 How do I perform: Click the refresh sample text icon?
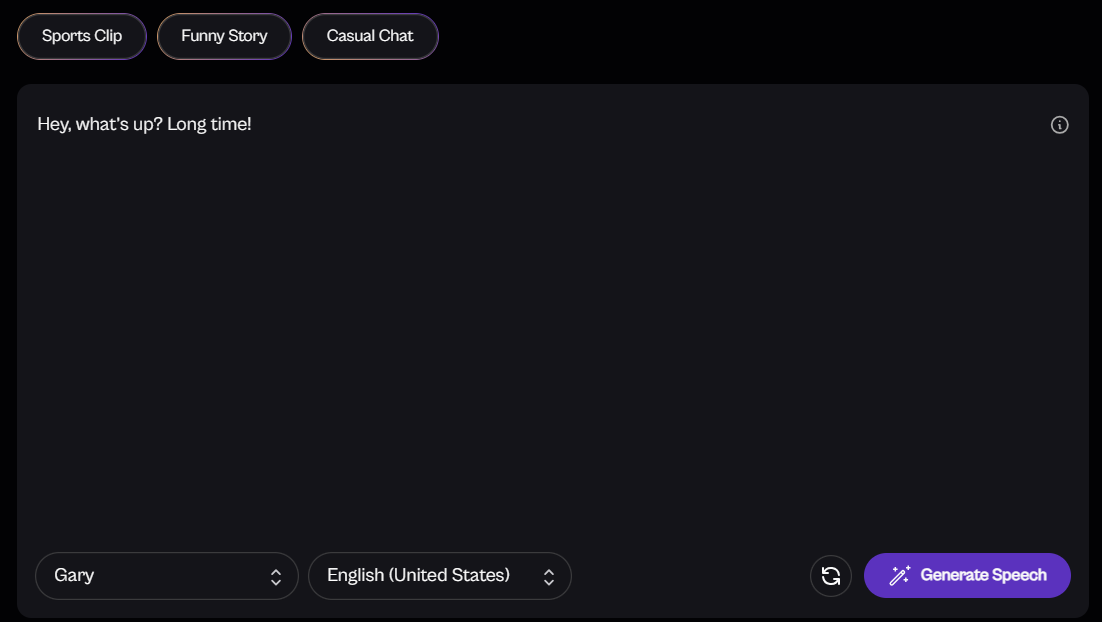[830, 576]
